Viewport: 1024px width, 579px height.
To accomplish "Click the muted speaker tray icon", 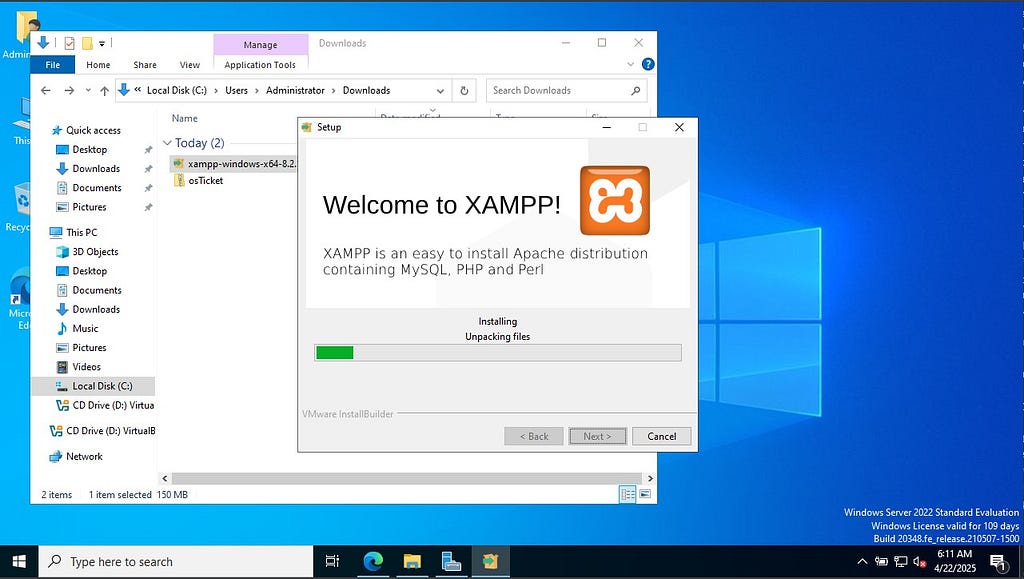I will pyautogui.click(x=920, y=561).
